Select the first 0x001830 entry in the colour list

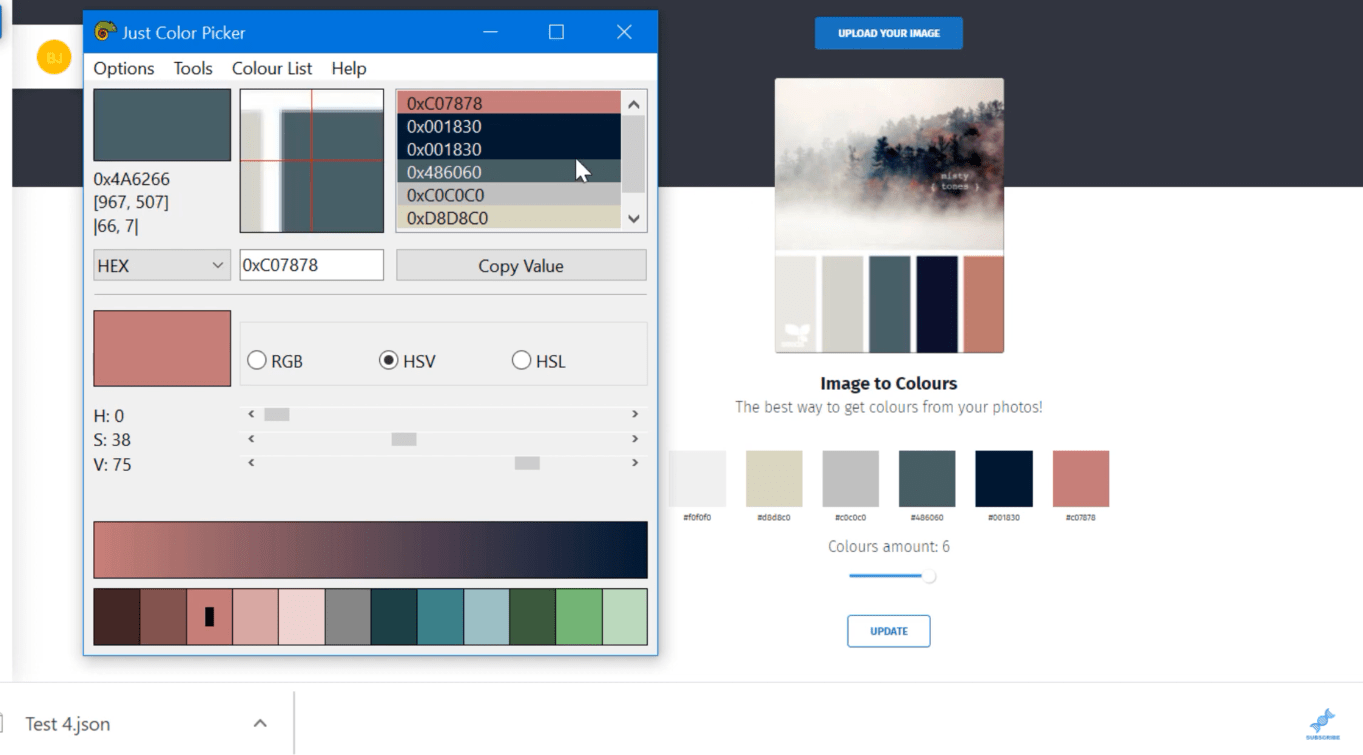pyautogui.click(x=509, y=126)
